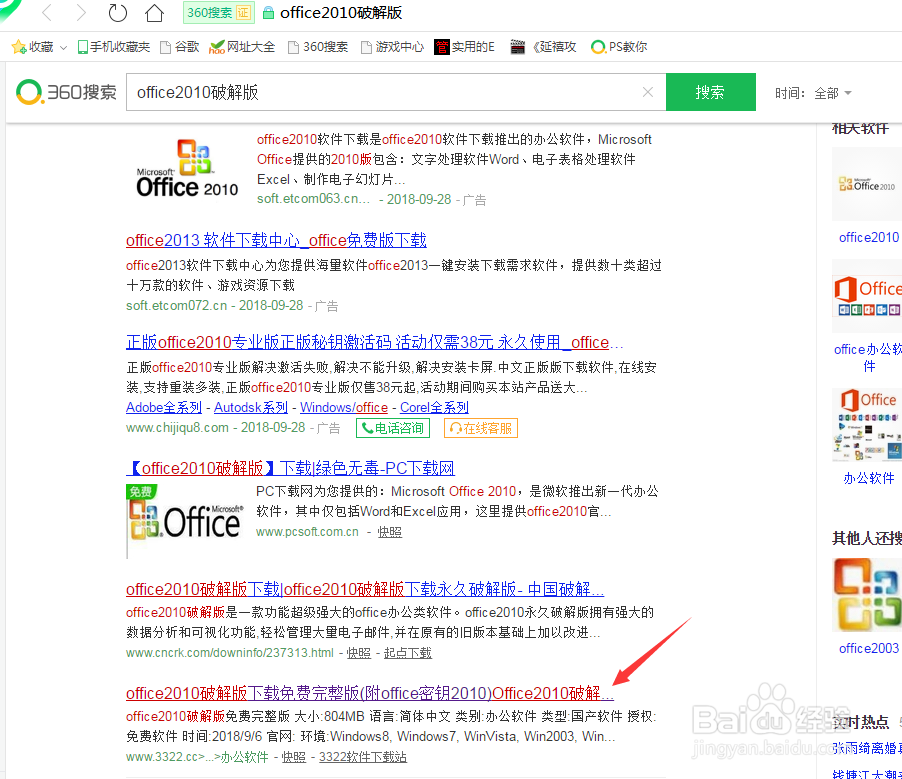Click the office2003 logo thumbnail
902x779 pixels.
click(867, 595)
